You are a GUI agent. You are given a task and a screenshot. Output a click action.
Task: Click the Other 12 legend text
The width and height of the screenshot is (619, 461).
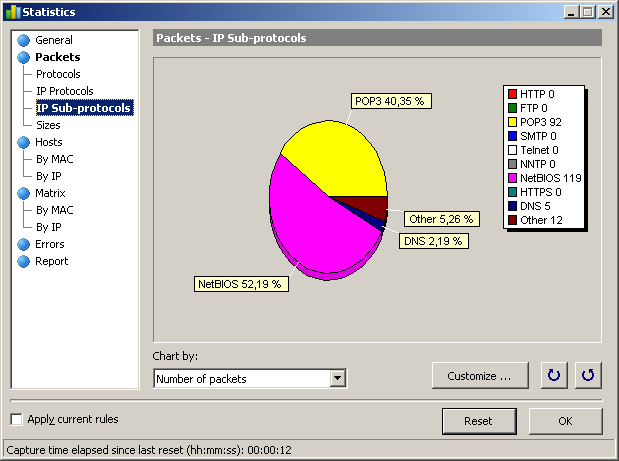pos(541,220)
